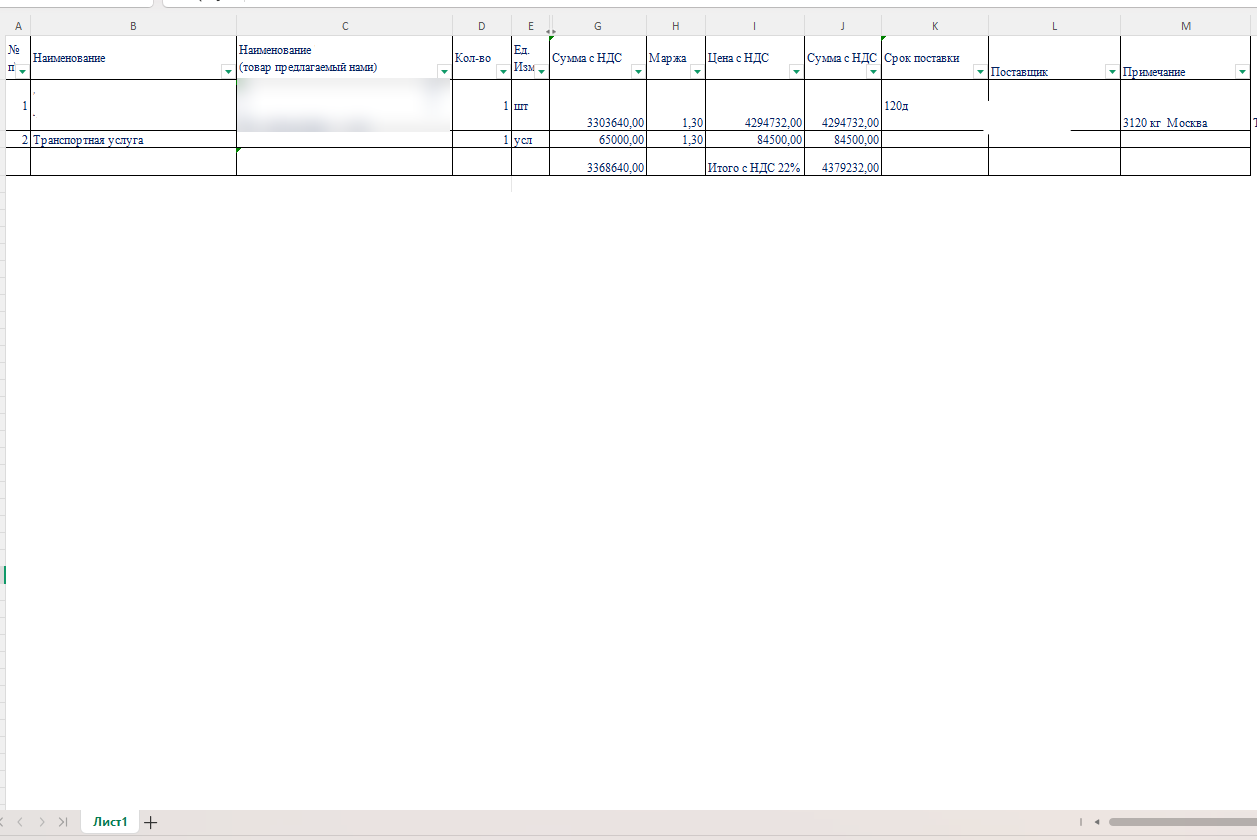Select the '3120 кг Москва' note cell

(1186, 105)
